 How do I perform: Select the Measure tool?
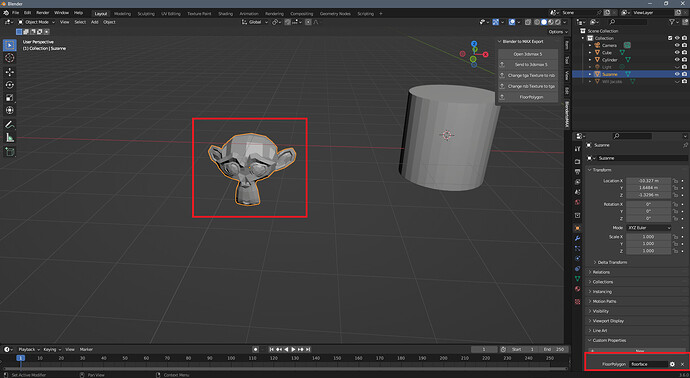(x=10, y=138)
